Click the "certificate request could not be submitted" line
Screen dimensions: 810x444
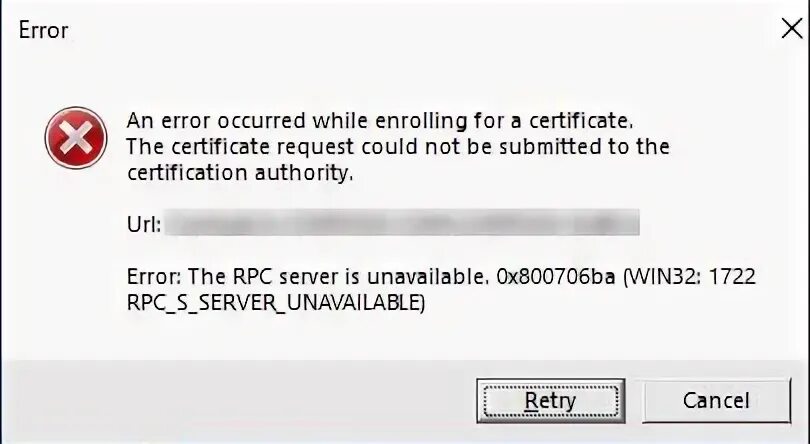coord(398,147)
